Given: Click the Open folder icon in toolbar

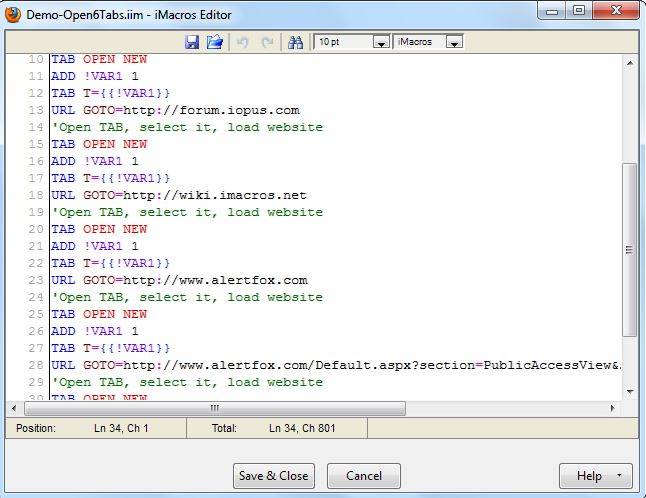Looking at the screenshot, I should pos(215,42).
